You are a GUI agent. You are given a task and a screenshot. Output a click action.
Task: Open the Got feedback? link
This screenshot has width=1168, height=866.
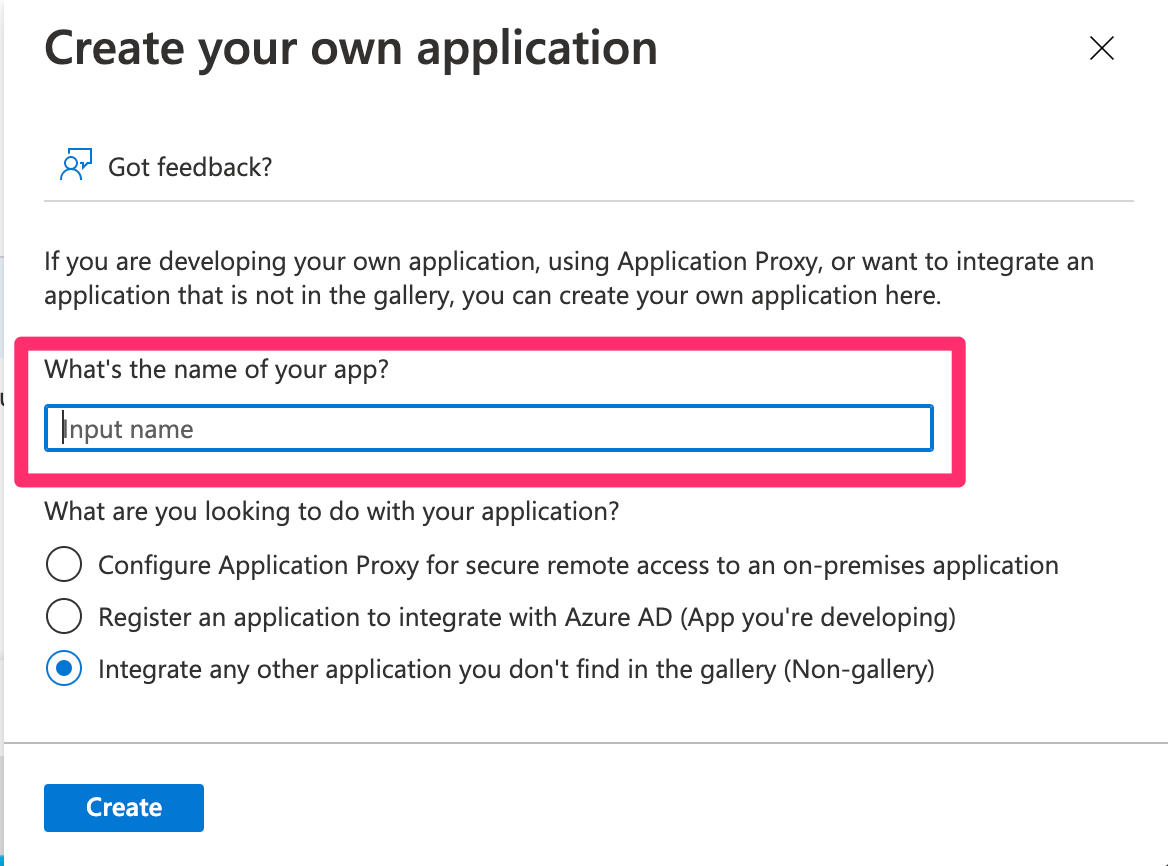click(190, 166)
